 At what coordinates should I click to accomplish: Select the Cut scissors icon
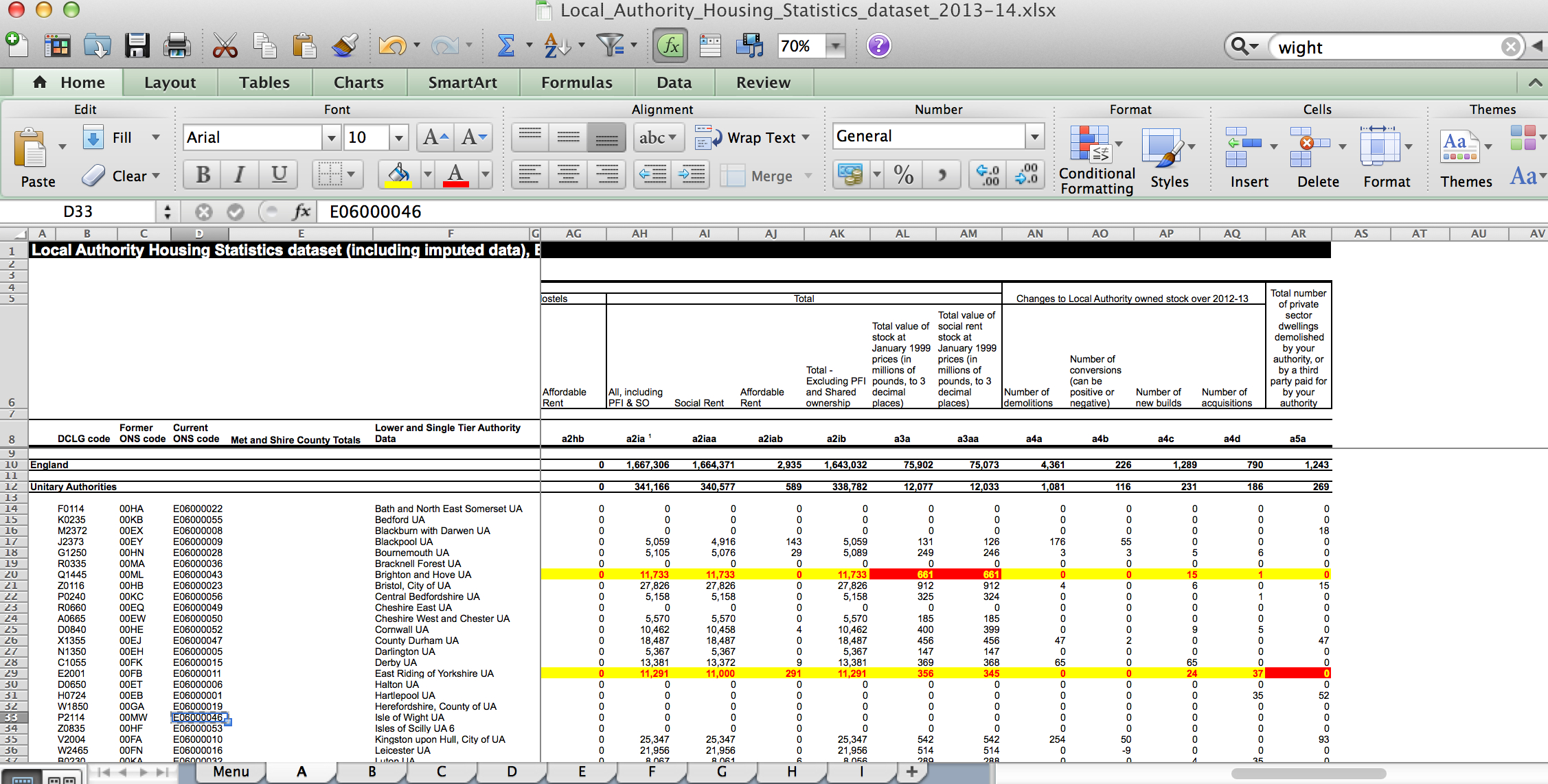coord(225,45)
